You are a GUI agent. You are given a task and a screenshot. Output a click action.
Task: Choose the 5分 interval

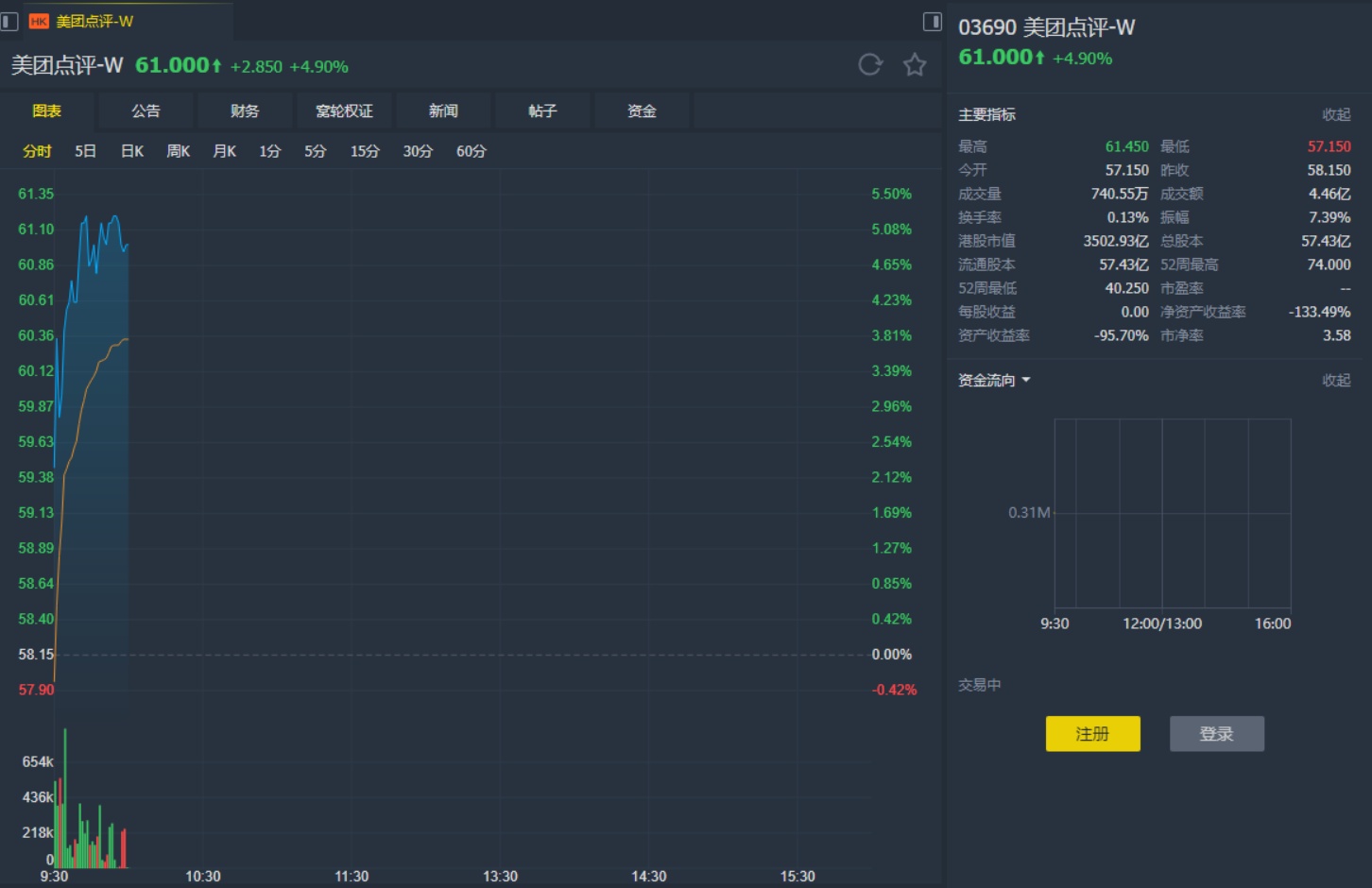[x=316, y=151]
